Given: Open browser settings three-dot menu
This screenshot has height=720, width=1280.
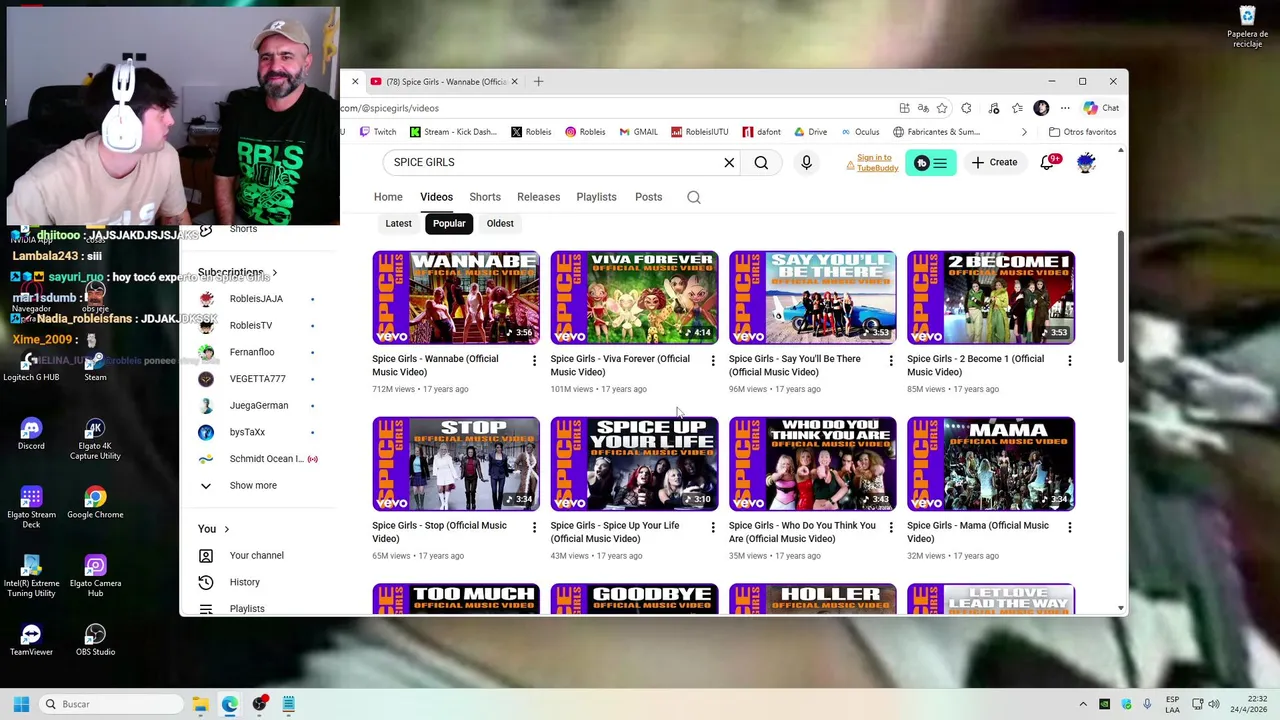Looking at the screenshot, I should 1065,108.
